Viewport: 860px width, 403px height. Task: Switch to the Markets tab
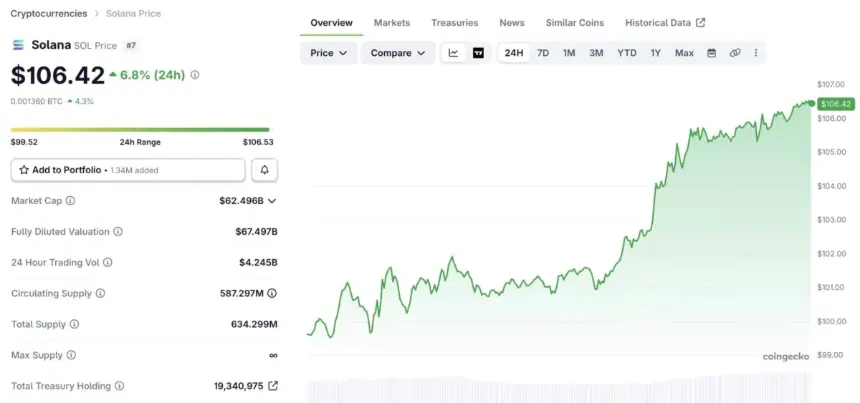pos(392,23)
